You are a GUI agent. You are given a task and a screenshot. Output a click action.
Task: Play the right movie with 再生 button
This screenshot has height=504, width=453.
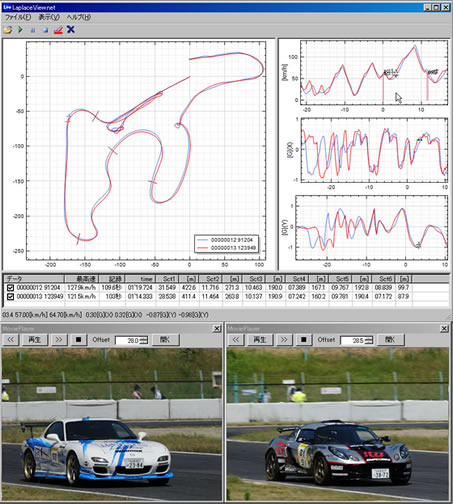260,340
